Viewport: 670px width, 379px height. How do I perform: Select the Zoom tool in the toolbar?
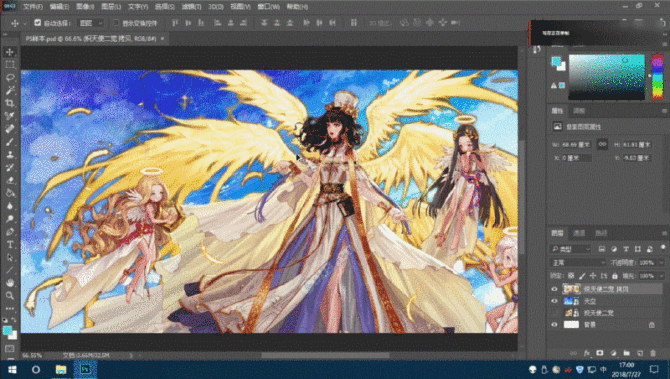pyautogui.click(x=10, y=295)
